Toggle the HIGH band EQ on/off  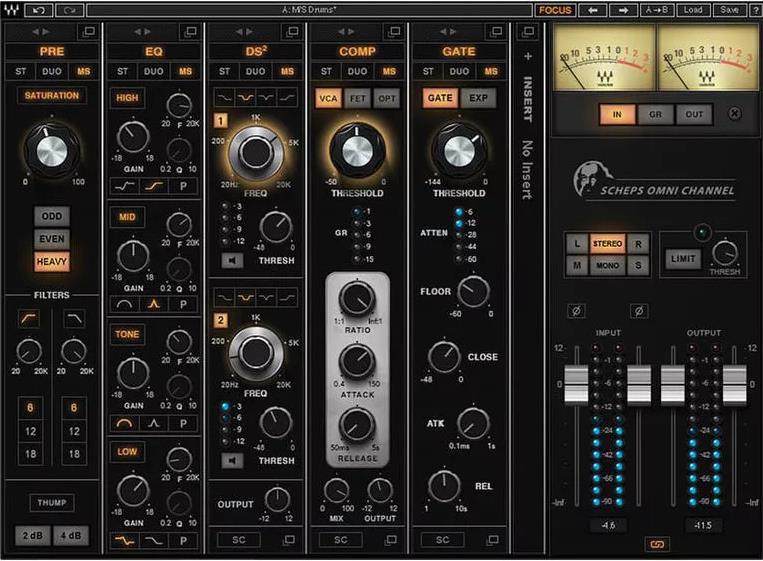point(127,98)
